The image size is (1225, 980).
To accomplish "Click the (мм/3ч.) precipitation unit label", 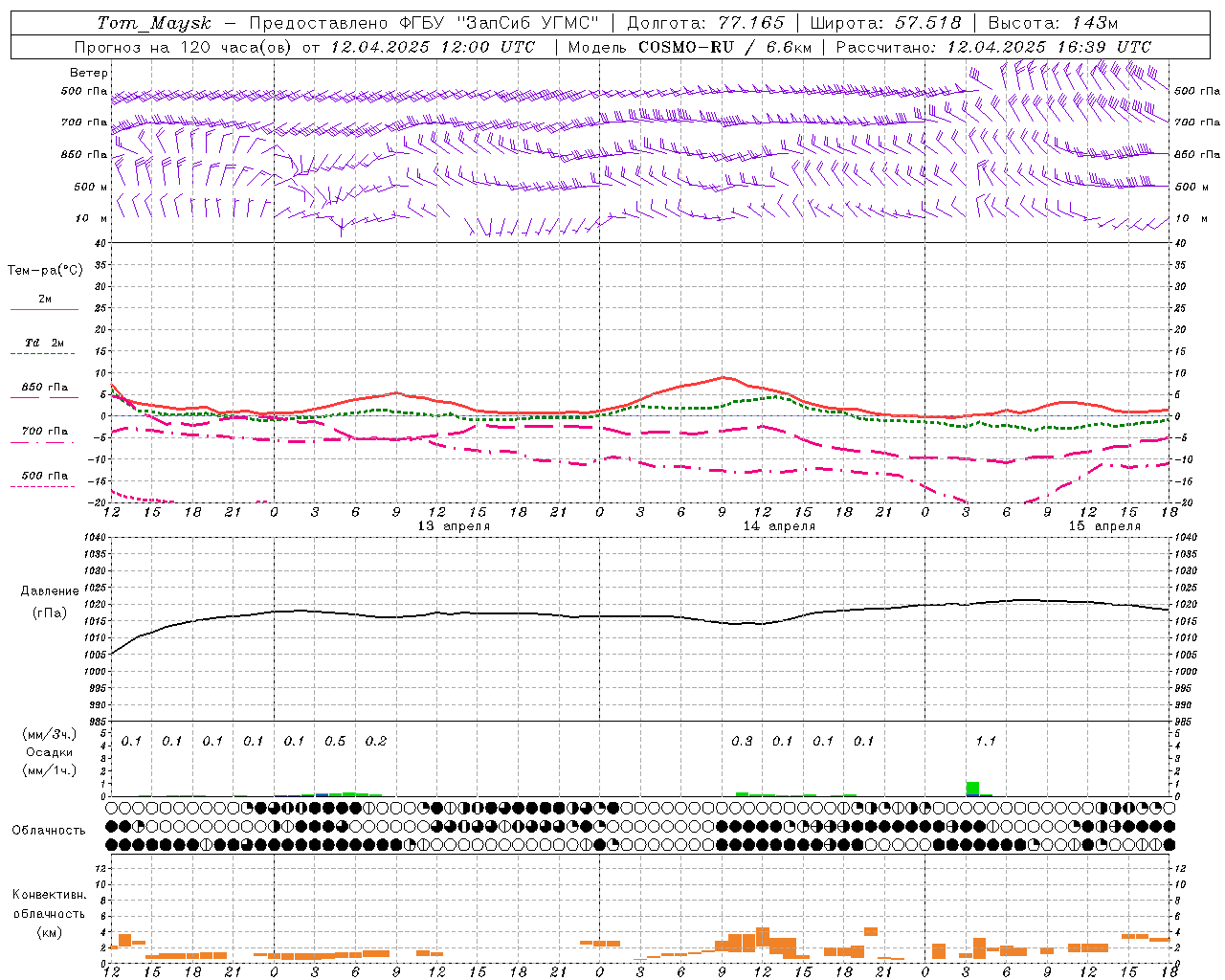I will tap(49, 734).
